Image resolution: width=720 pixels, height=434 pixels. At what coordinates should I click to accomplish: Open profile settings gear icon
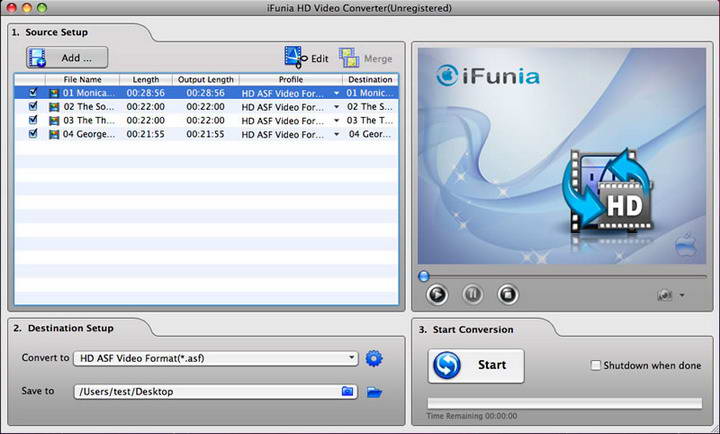click(374, 358)
